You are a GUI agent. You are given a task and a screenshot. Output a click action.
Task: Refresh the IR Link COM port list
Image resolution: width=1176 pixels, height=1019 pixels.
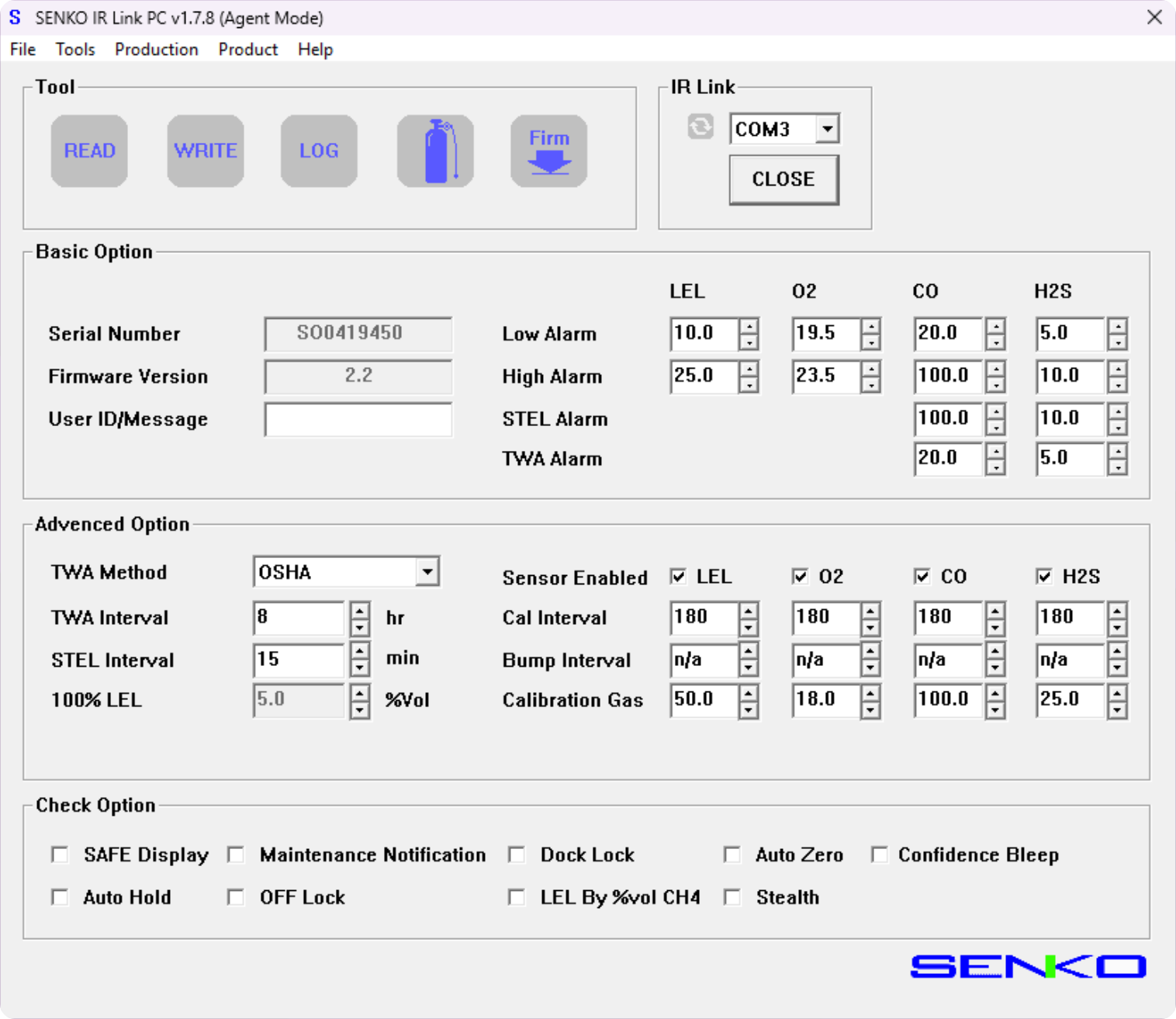coord(700,127)
